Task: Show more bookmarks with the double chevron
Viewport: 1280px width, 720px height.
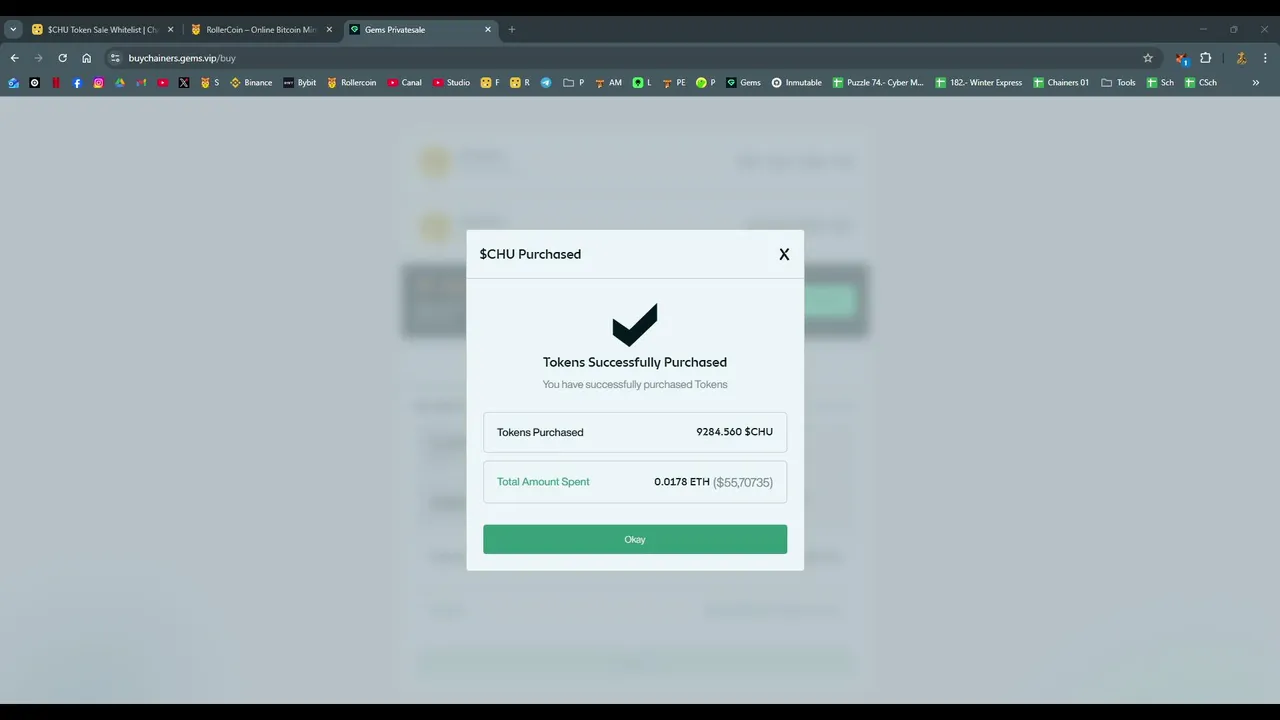Action: [1256, 83]
